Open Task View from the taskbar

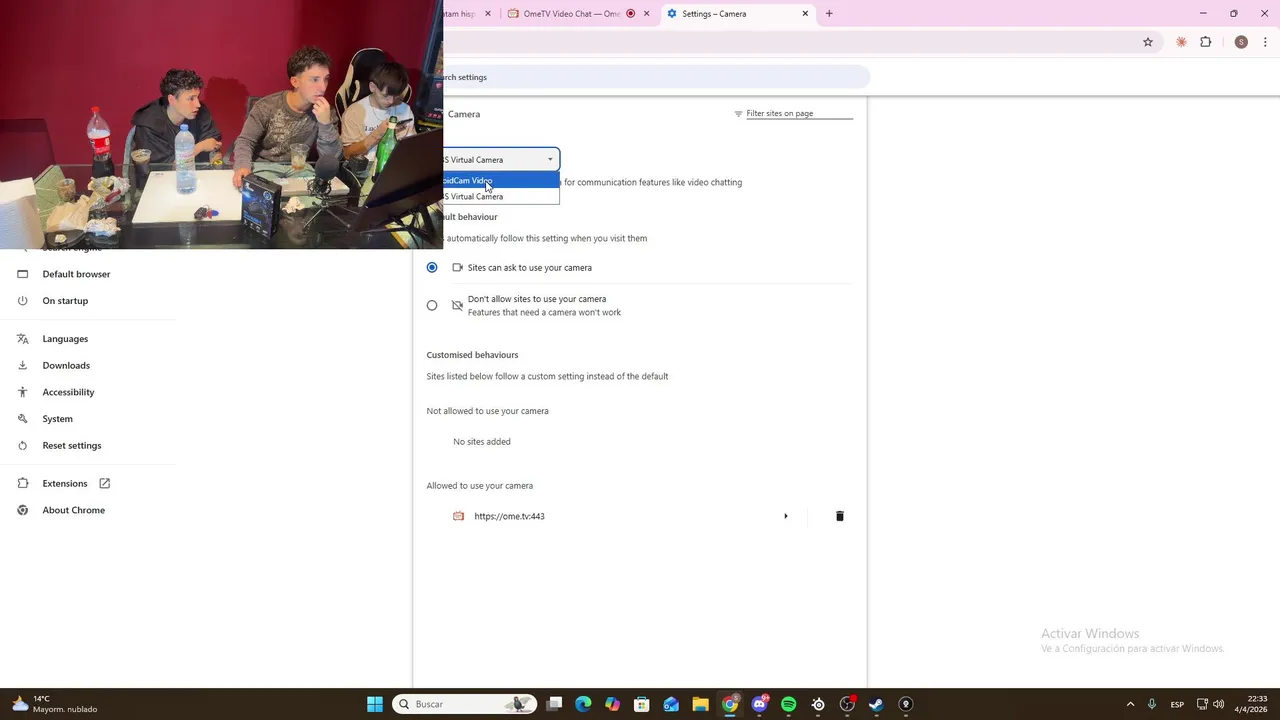coord(555,704)
